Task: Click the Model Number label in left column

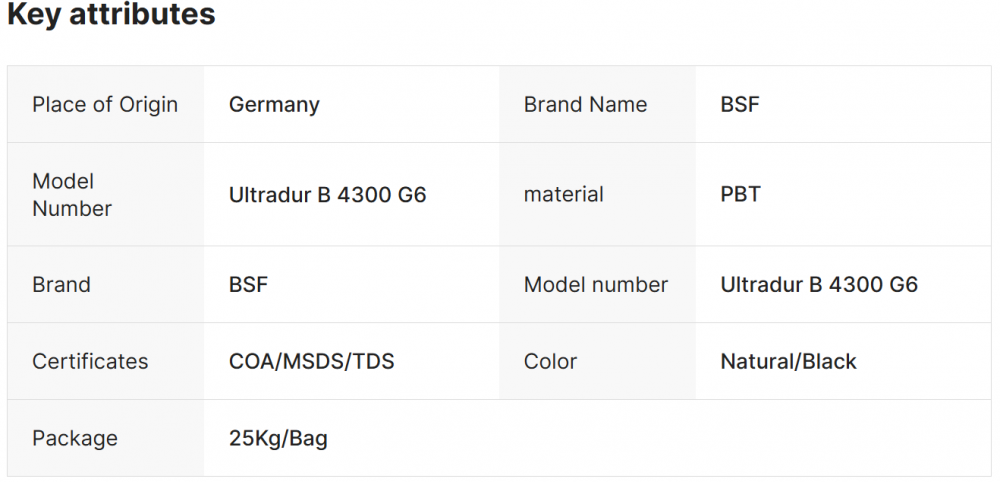Action: pyautogui.click(x=72, y=195)
